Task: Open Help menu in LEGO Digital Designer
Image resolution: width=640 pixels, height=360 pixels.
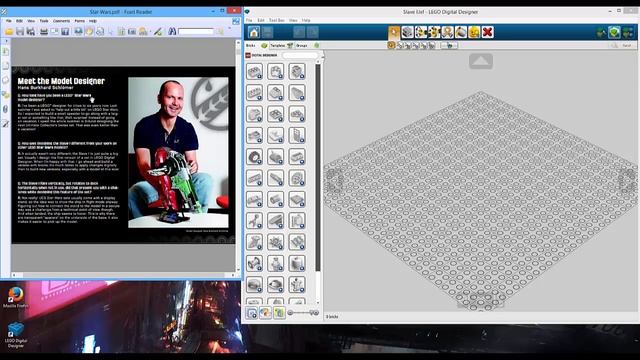Action: (x=306, y=20)
